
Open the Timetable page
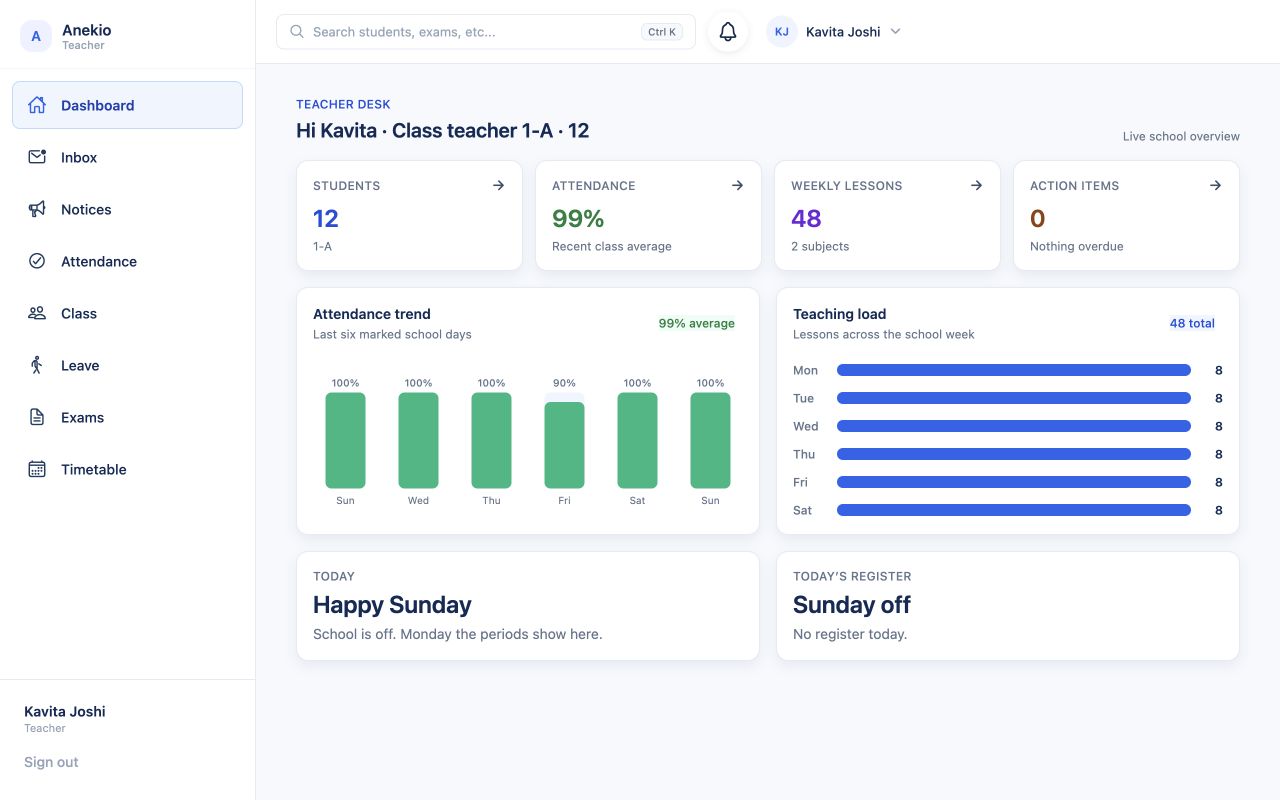coord(127,469)
